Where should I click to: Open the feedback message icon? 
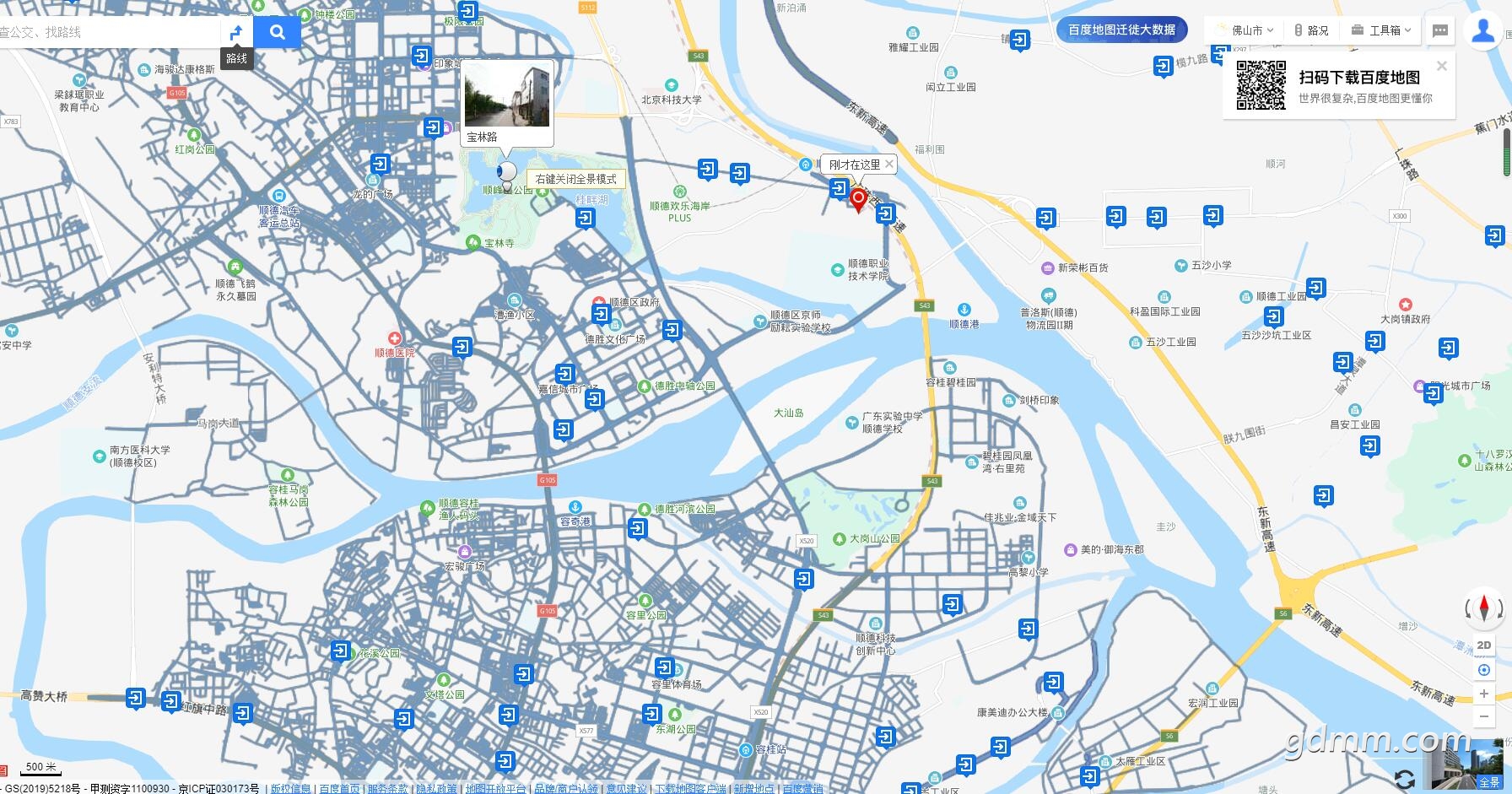[1440, 31]
